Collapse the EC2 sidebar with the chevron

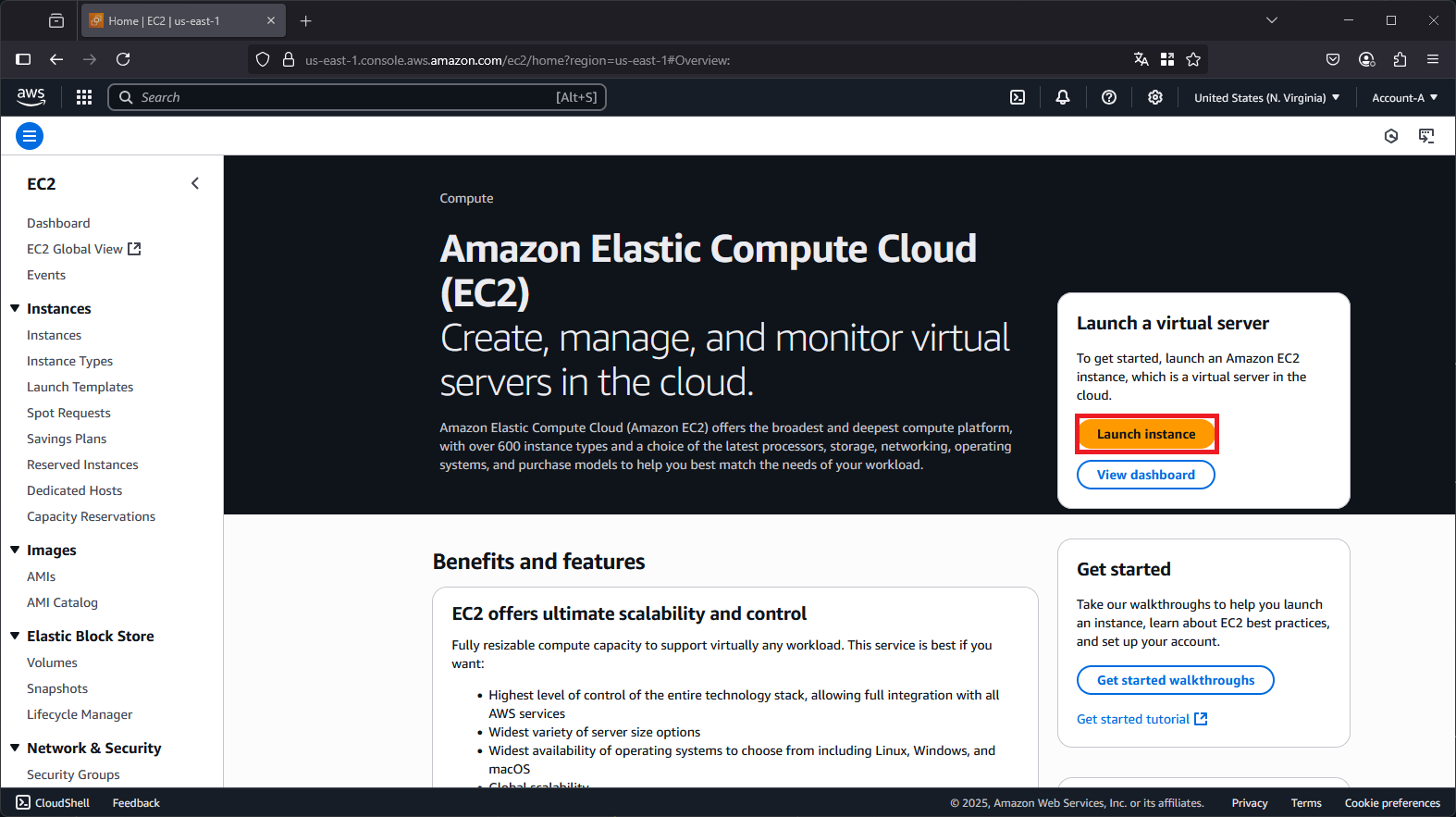(x=195, y=183)
